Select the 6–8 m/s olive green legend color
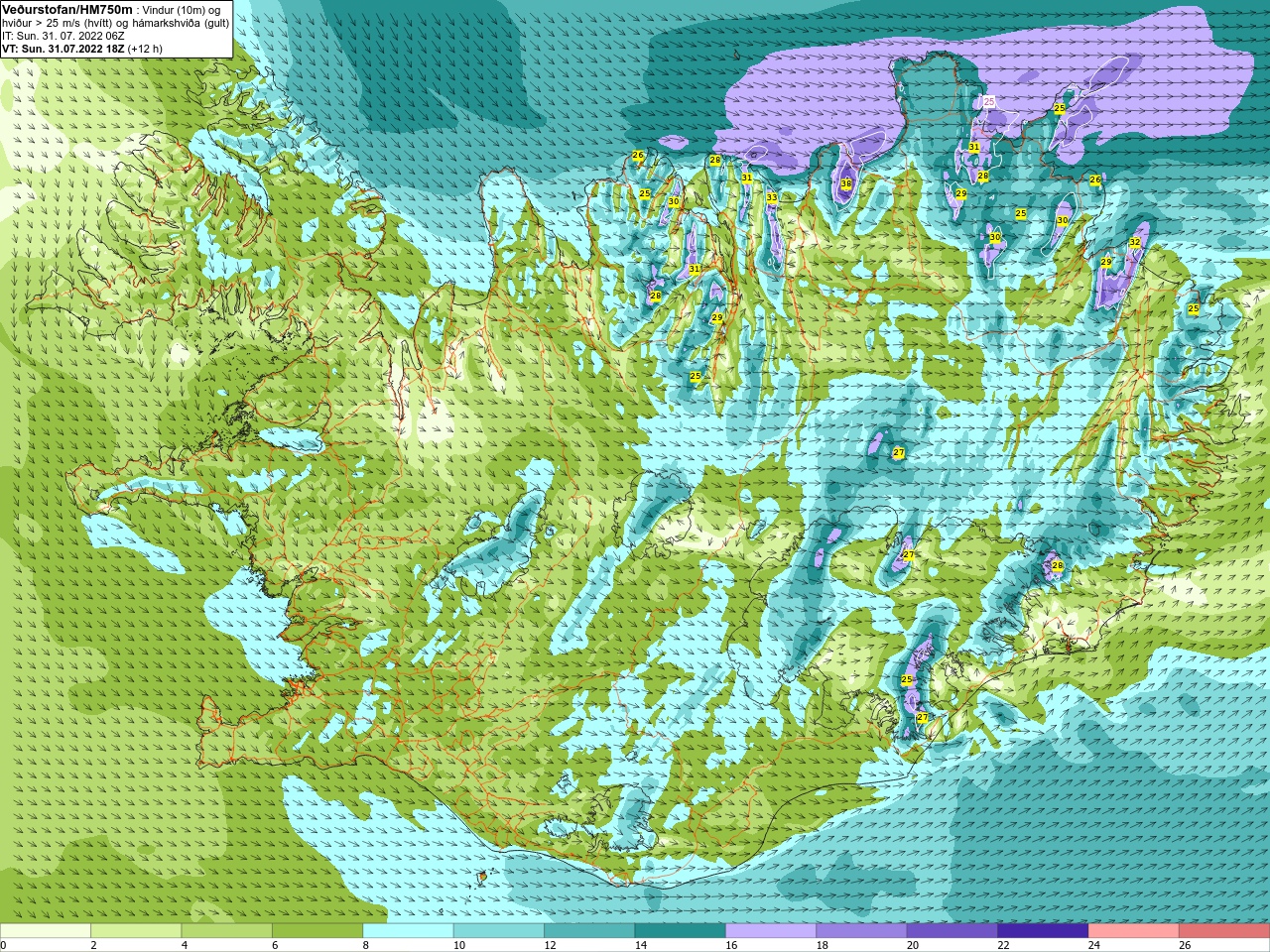This screenshot has height=952, width=1270. click(x=317, y=930)
